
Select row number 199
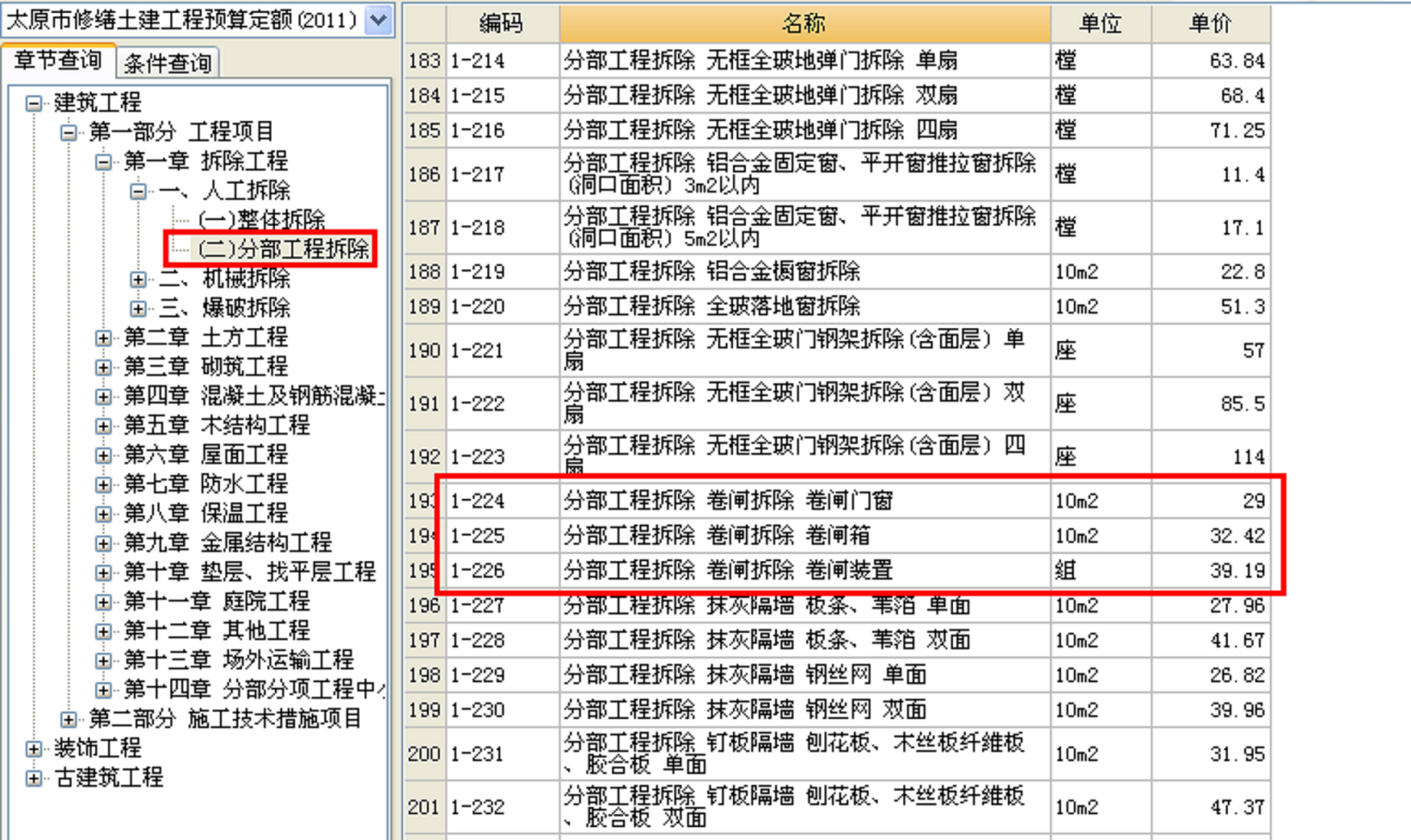point(425,710)
